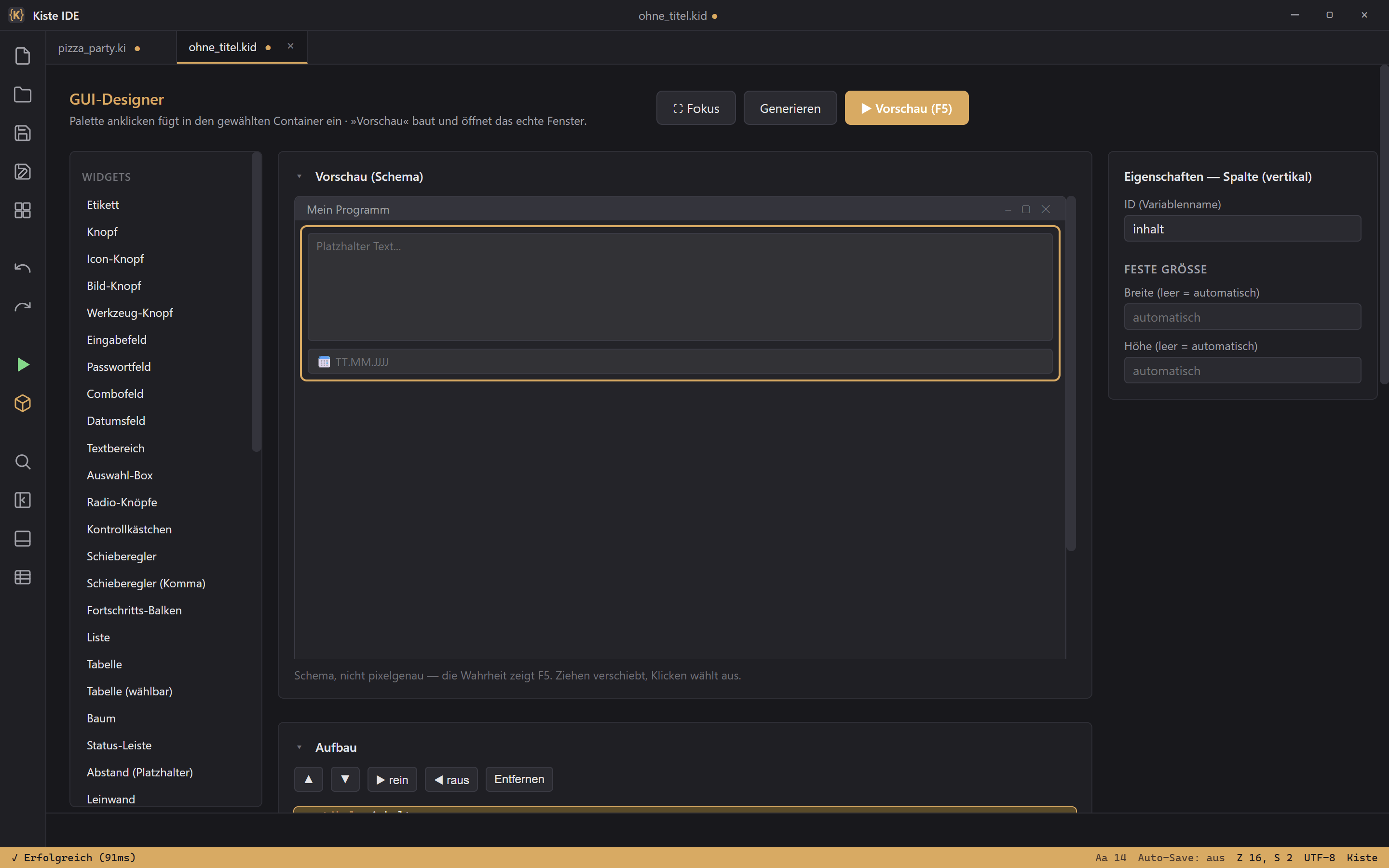
Task: Open search via magnifier sidebar icon
Action: [22, 461]
